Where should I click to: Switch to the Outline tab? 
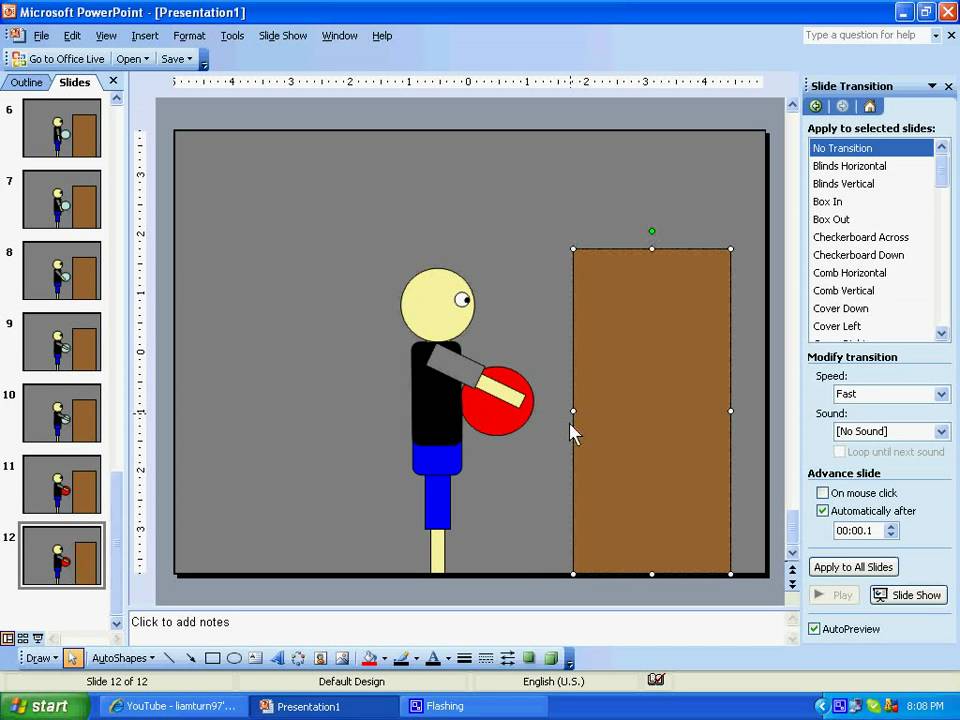click(26, 82)
